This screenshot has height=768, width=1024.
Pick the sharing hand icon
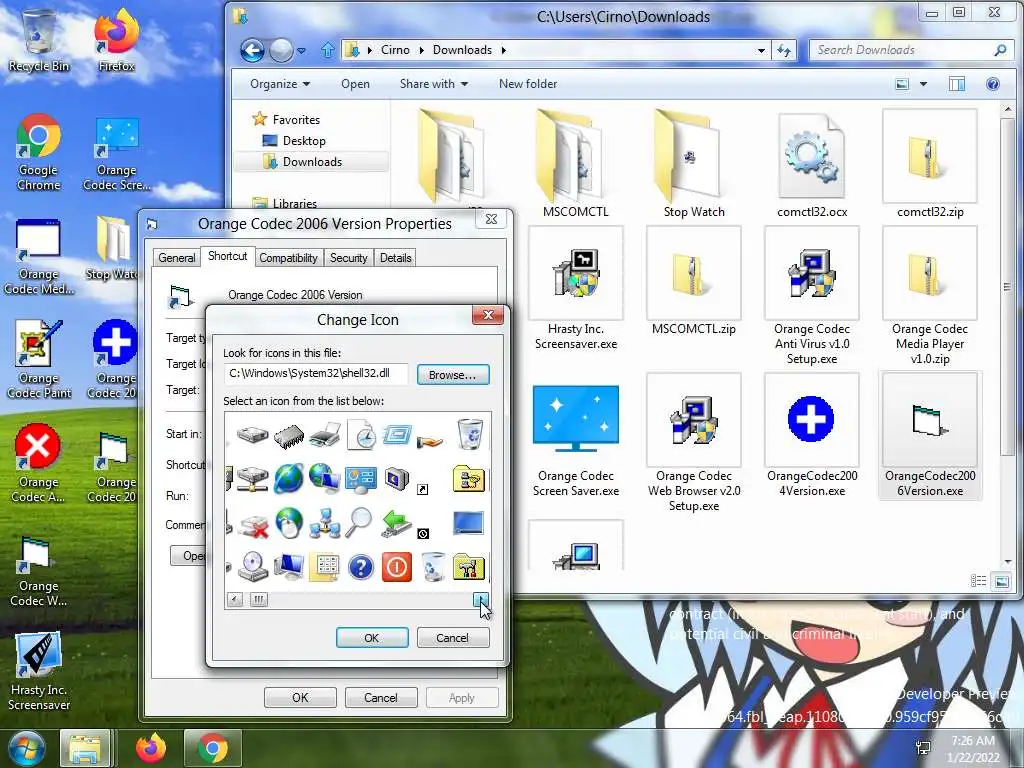431,441
